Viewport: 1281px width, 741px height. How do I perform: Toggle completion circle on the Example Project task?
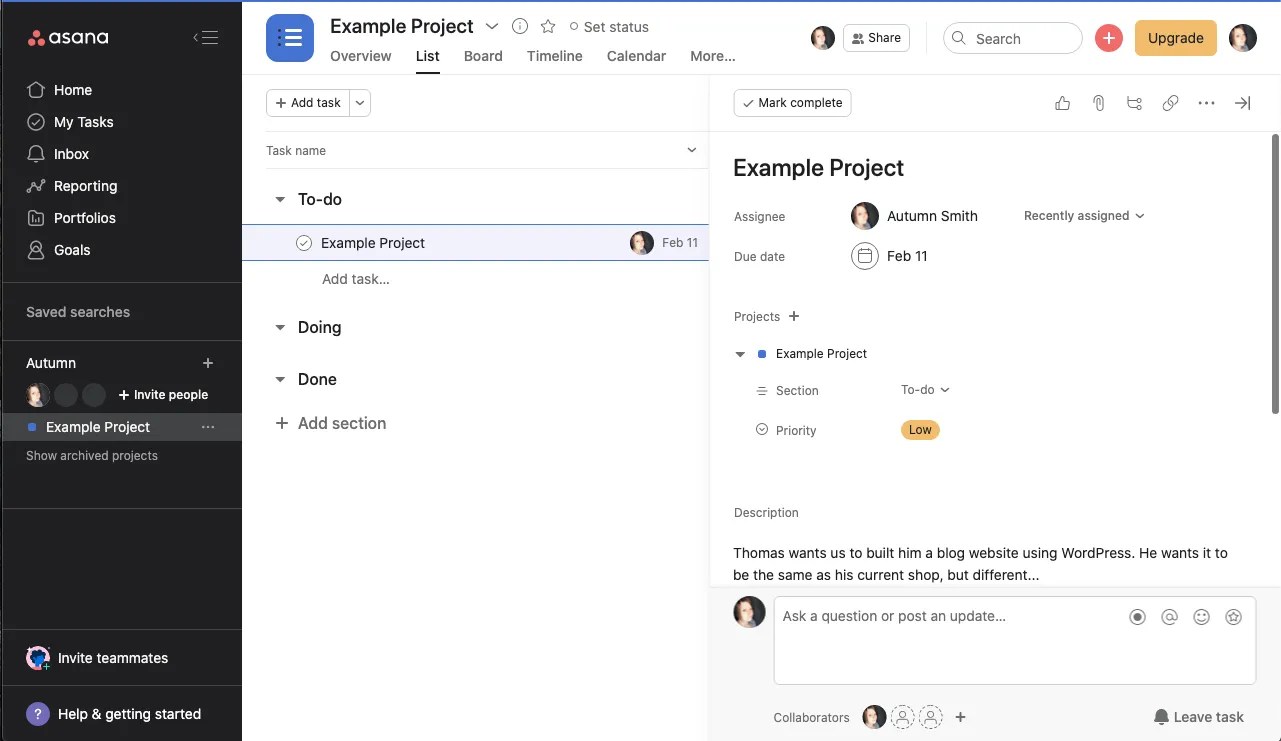pos(303,242)
